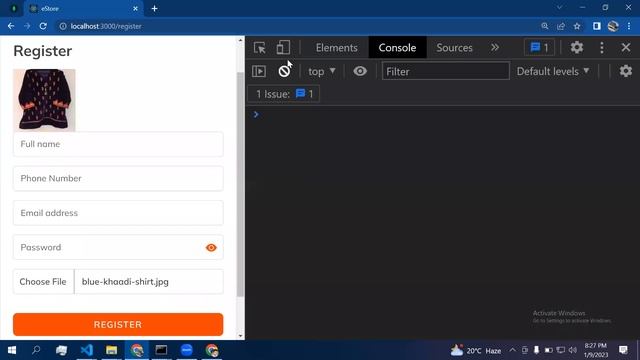The width and height of the screenshot is (640, 360).
Task: Toggle the browser side panel
Action: pyautogui.click(x=597, y=26)
